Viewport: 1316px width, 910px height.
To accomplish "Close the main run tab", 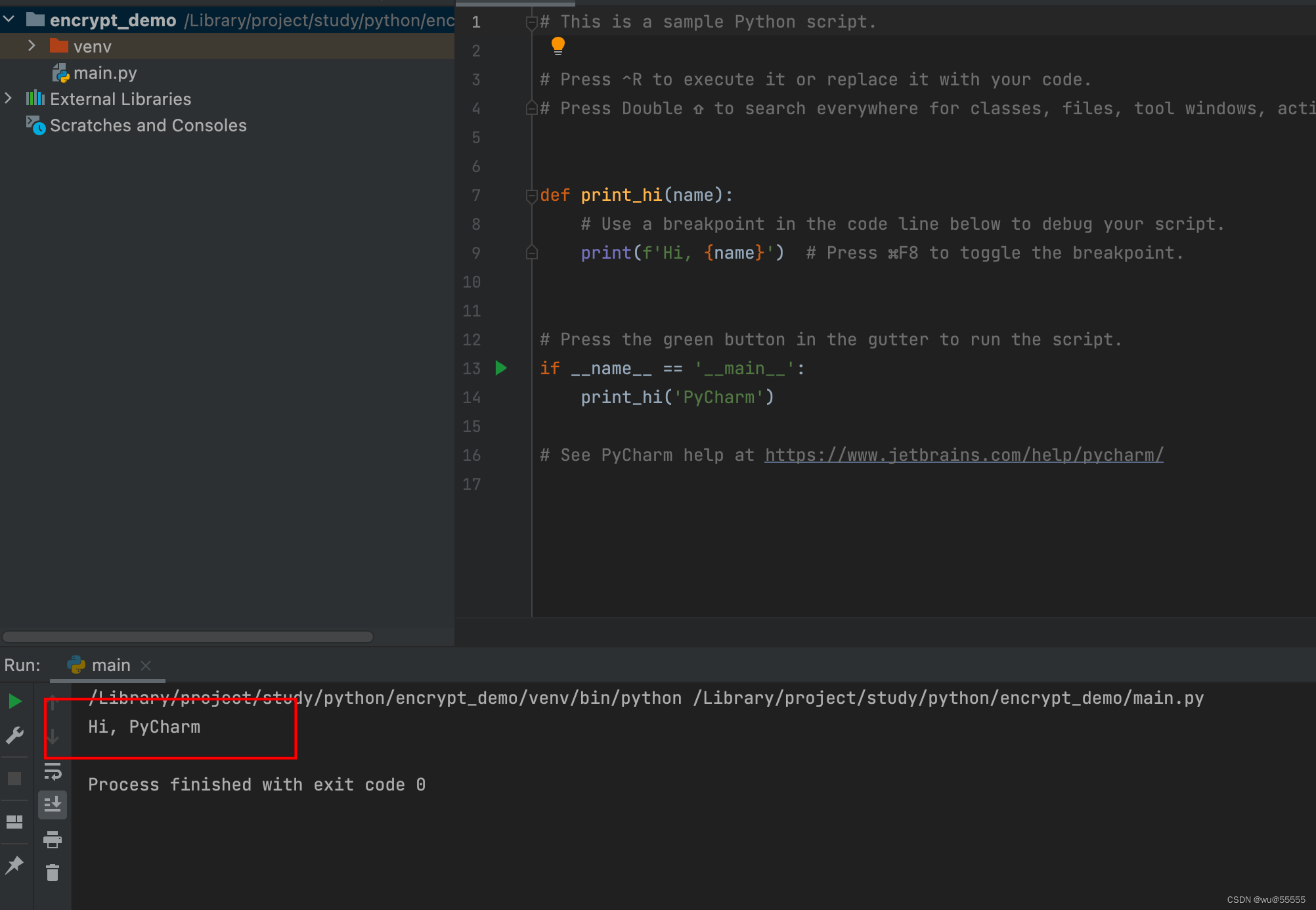I will [x=146, y=666].
